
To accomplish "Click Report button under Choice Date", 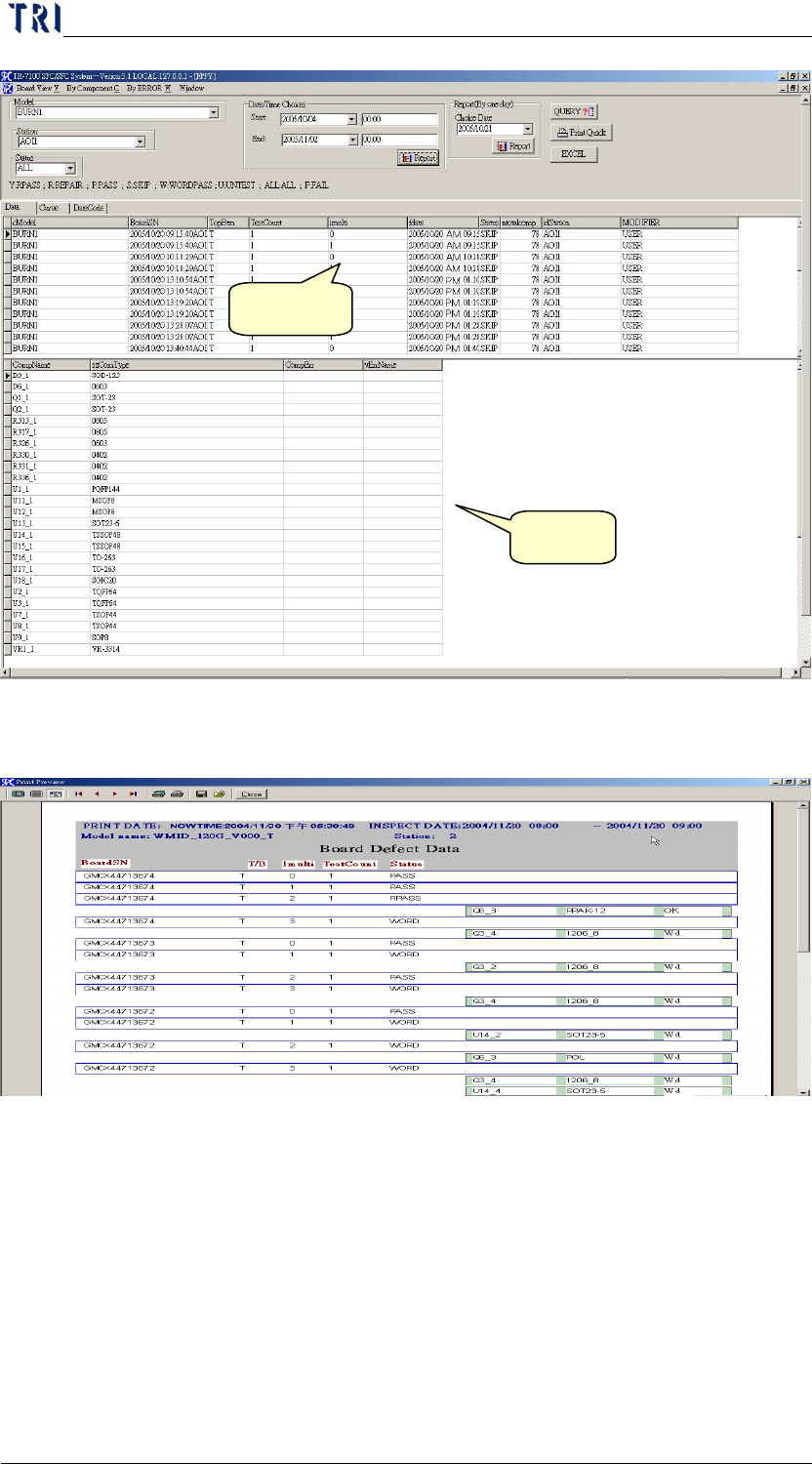I will [514, 145].
